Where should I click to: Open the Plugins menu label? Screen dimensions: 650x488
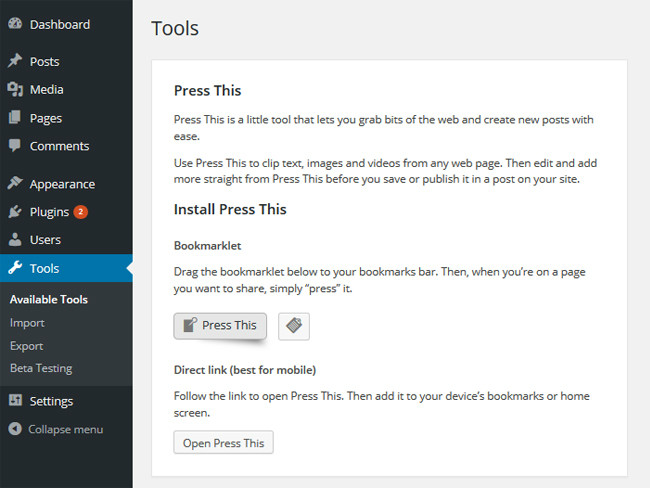click(49, 212)
